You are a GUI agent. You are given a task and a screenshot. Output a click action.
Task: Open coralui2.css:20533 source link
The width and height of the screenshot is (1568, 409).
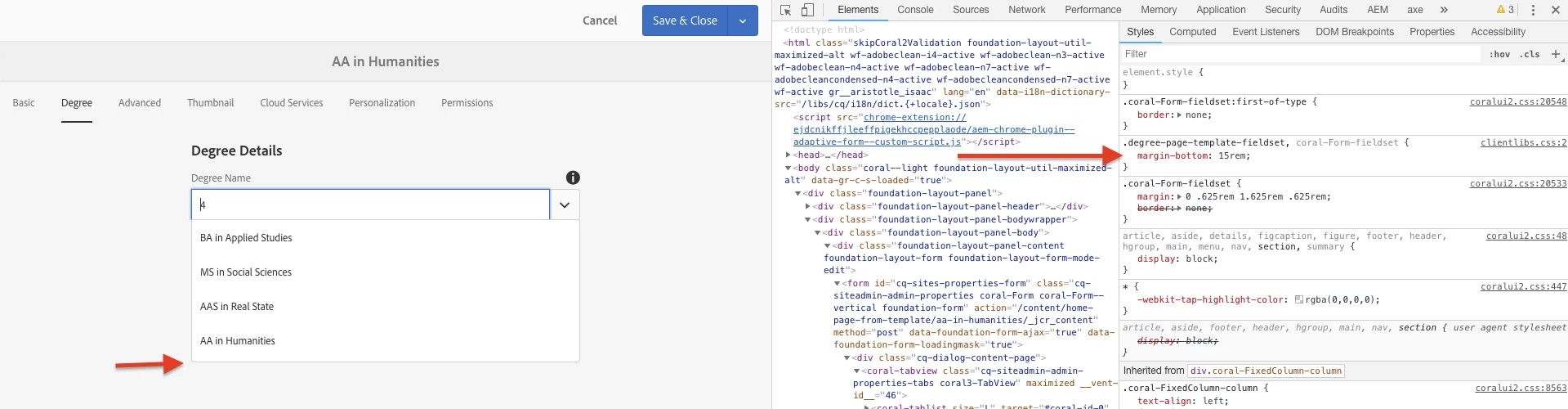[1518, 184]
